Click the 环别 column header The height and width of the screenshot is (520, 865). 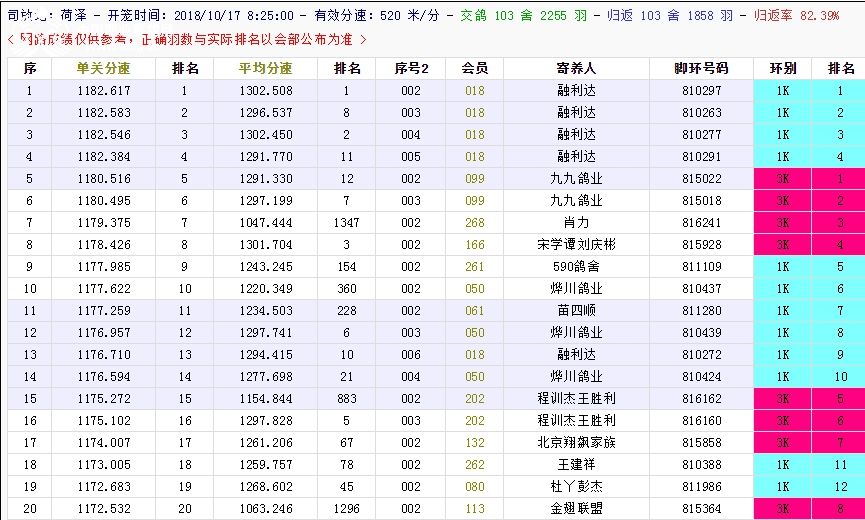783,68
